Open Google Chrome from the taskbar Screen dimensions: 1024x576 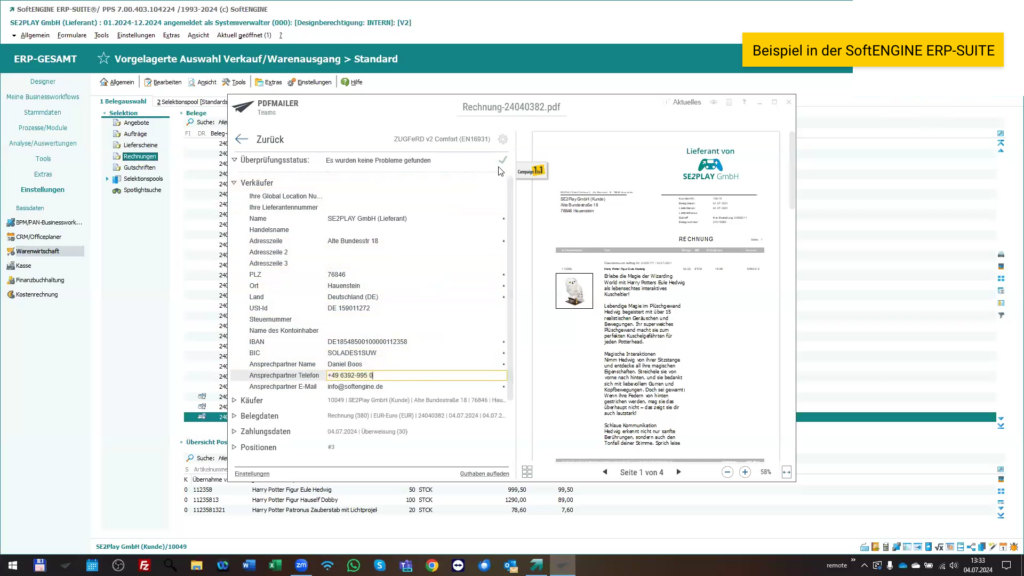point(432,566)
